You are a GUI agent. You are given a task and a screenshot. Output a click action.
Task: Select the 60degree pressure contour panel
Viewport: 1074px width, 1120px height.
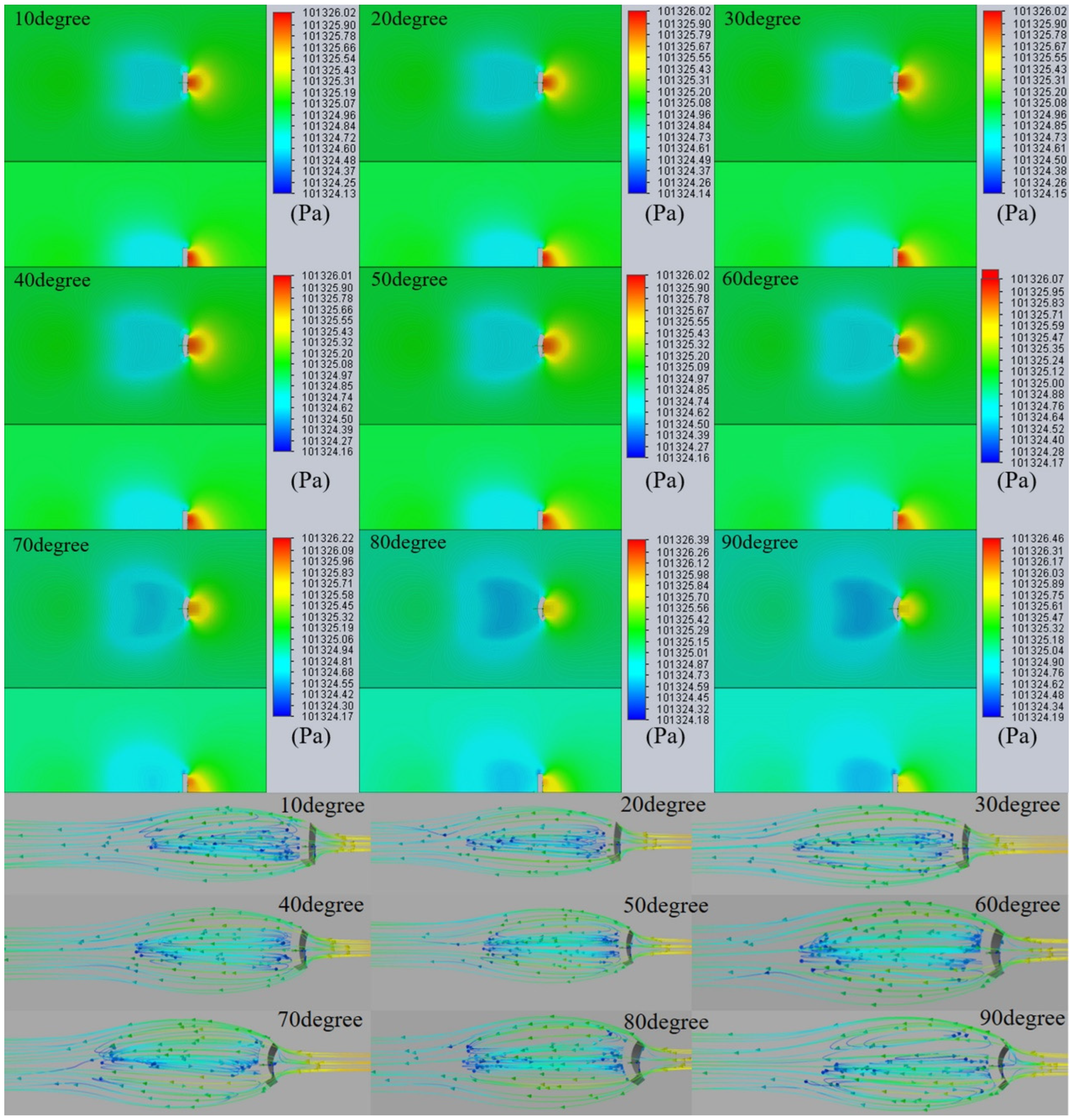[x=845, y=398]
